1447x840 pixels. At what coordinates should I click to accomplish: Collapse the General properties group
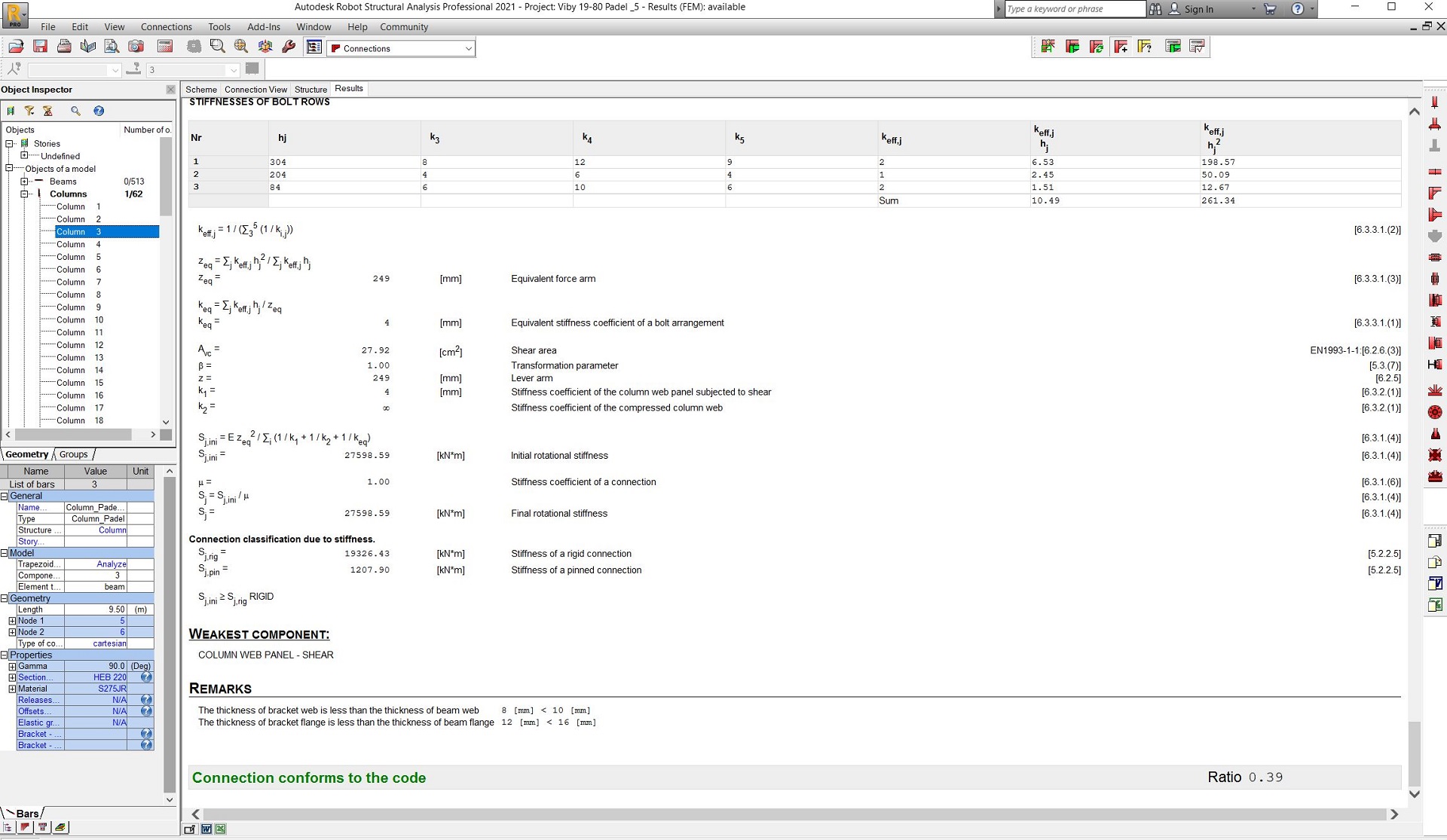coord(5,496)
